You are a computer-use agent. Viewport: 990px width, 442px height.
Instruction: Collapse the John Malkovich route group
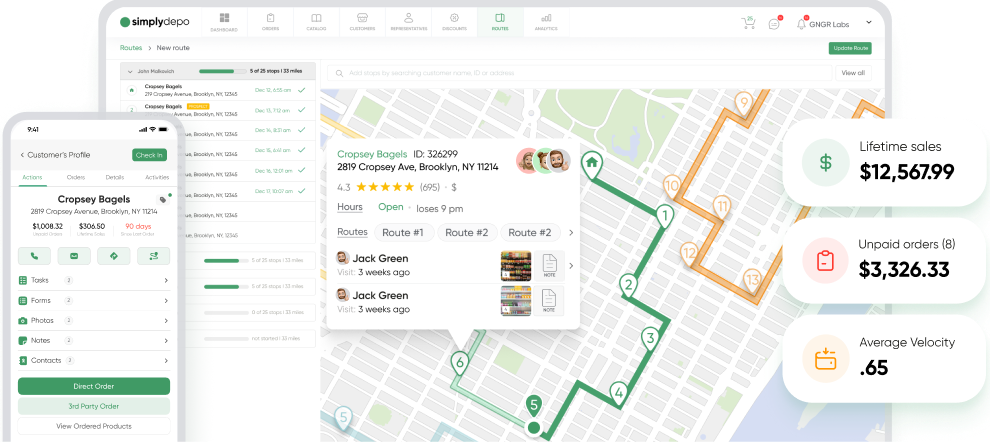(129, 72)
